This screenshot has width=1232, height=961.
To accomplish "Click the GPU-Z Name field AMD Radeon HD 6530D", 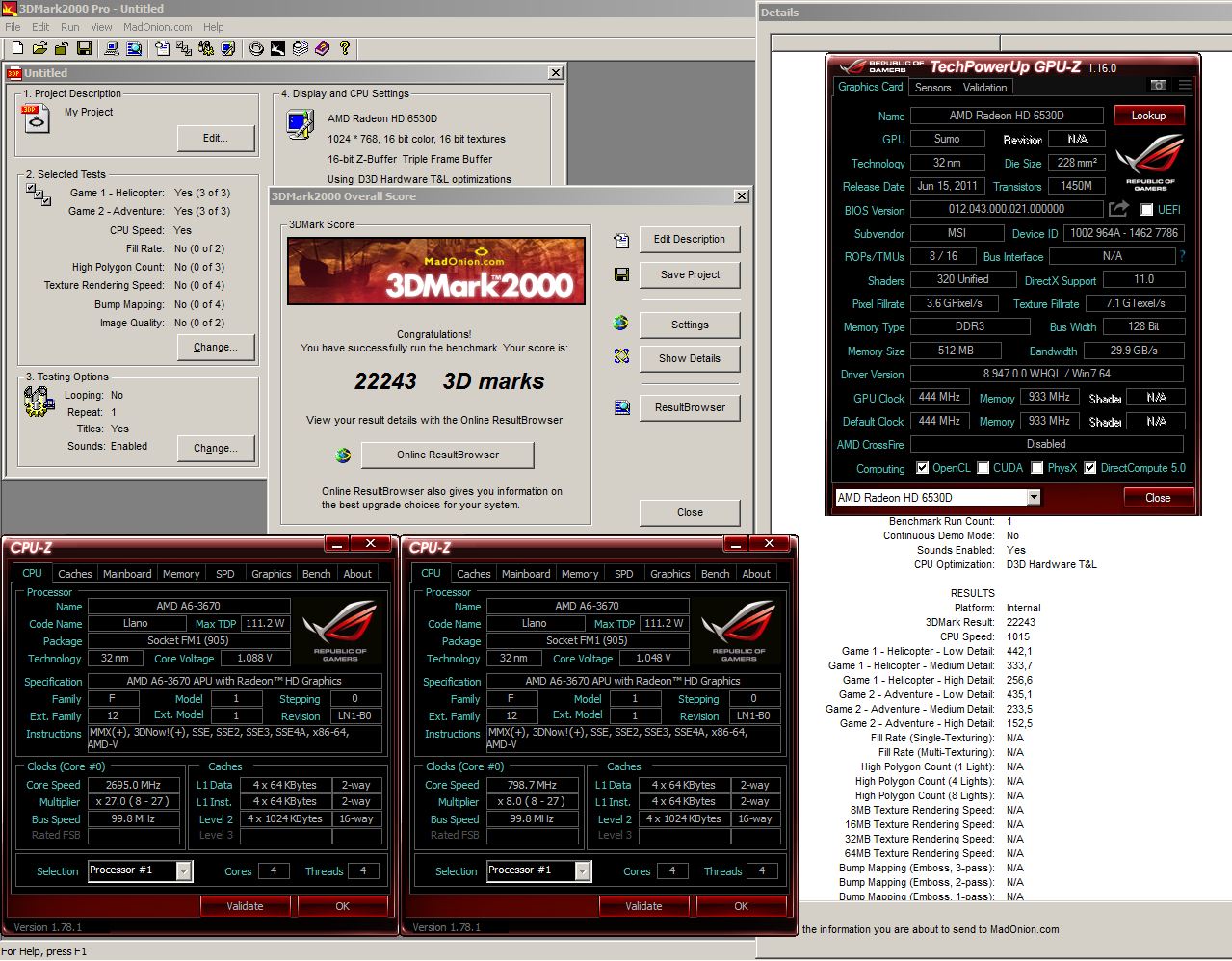I will [1008, 116].
